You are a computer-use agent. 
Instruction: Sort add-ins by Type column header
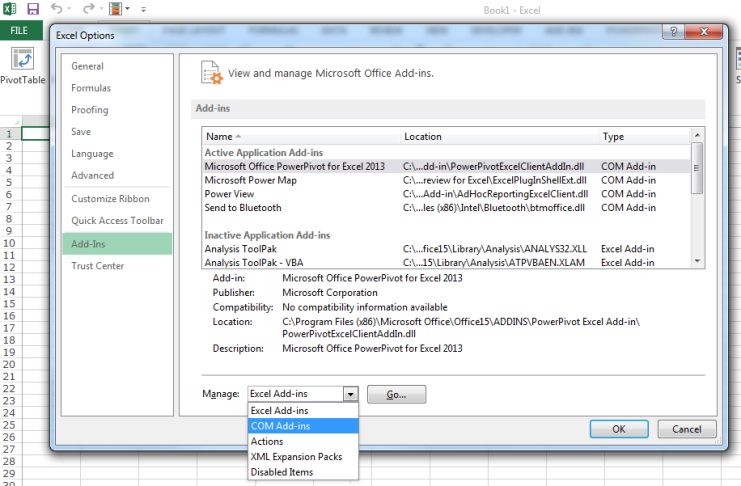[644, 137]
